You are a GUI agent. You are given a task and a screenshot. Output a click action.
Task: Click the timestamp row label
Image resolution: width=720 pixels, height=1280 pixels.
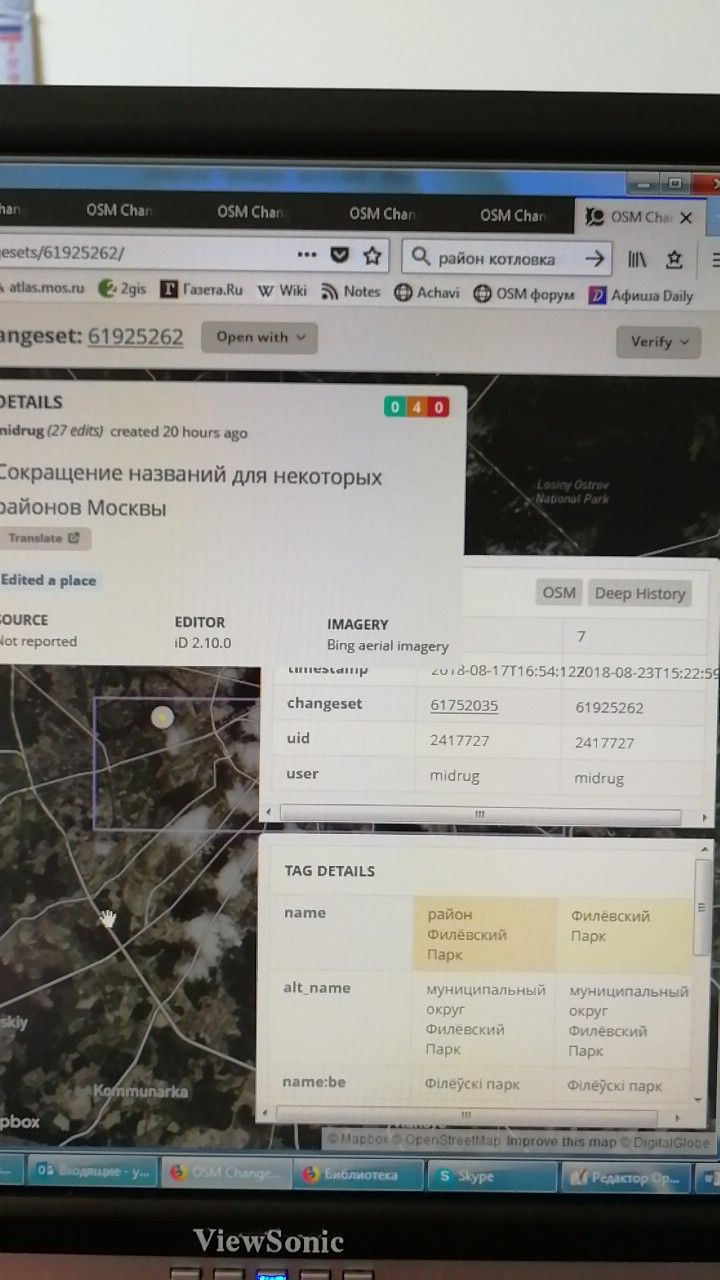point(327,668)
